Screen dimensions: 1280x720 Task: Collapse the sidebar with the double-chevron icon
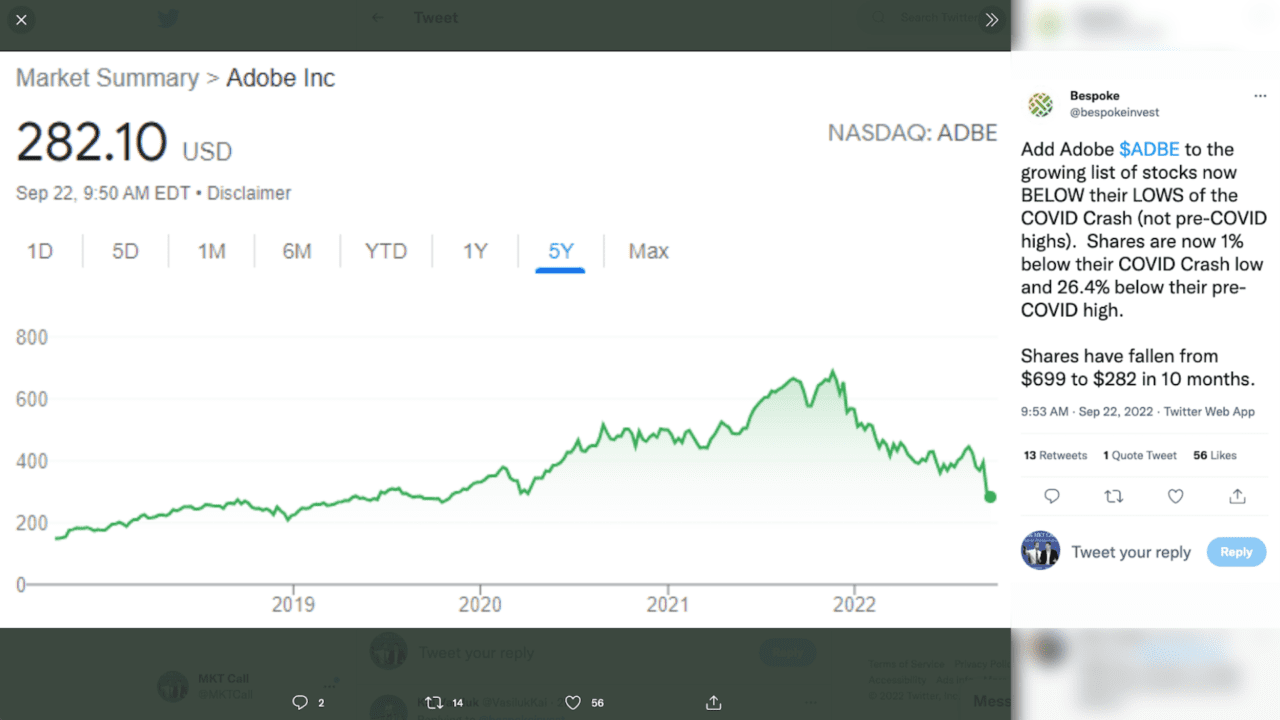pyautogui.click(x=991, y=20)
